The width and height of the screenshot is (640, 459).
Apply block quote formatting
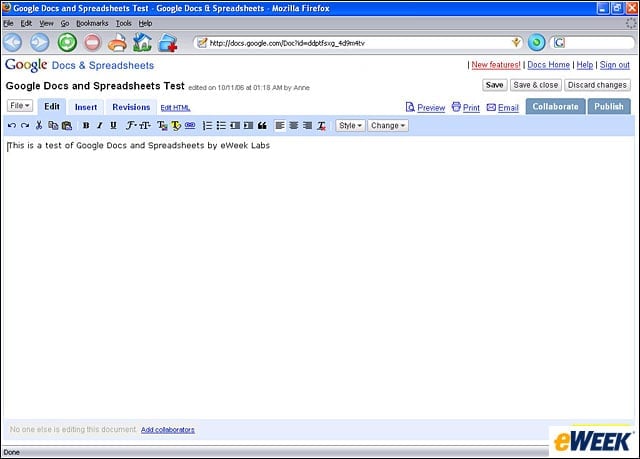(262, 126)
